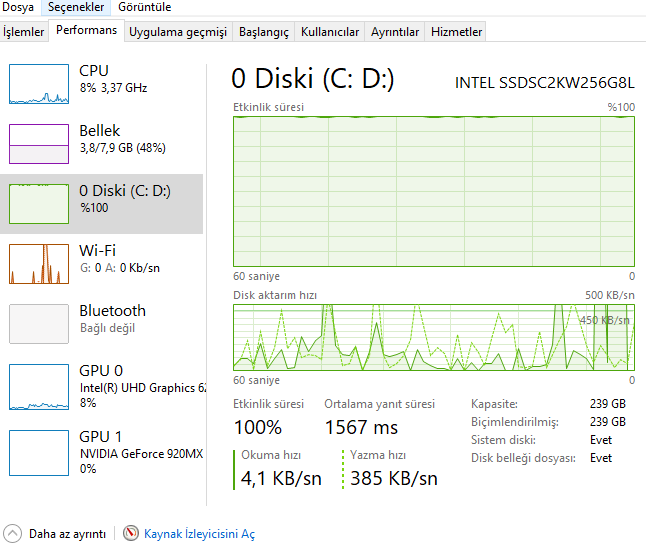Go to the Başlangıç tab

(264, 32)
